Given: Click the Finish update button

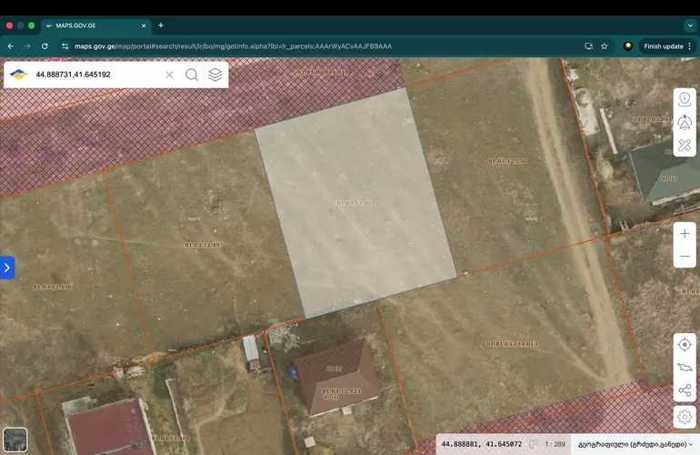Looking at the screenshot, I should pyautogui.click(x=663, y=46).
